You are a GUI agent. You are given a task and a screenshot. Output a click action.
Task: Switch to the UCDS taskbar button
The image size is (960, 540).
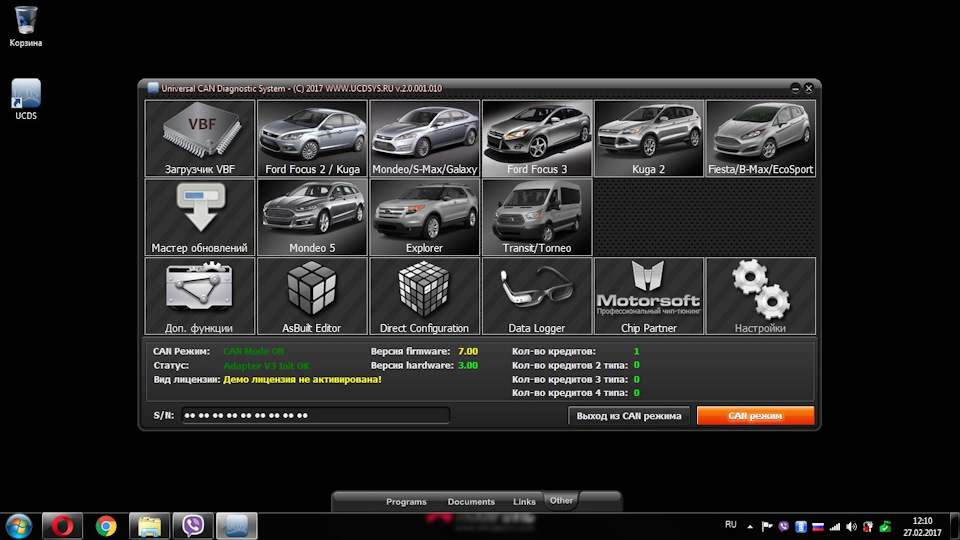tap(236, 526)
